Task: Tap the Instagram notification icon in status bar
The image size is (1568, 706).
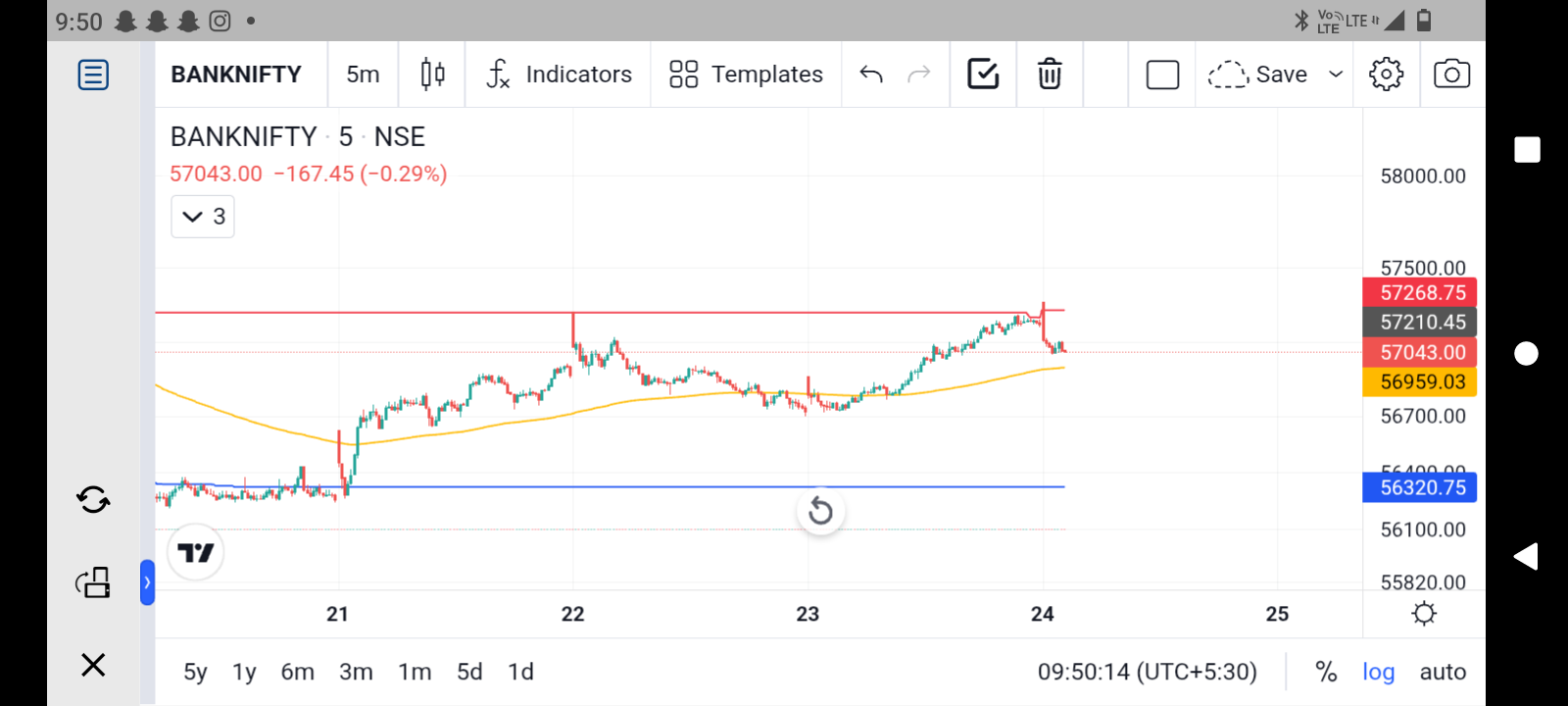Action: click(x=220, y=21)
